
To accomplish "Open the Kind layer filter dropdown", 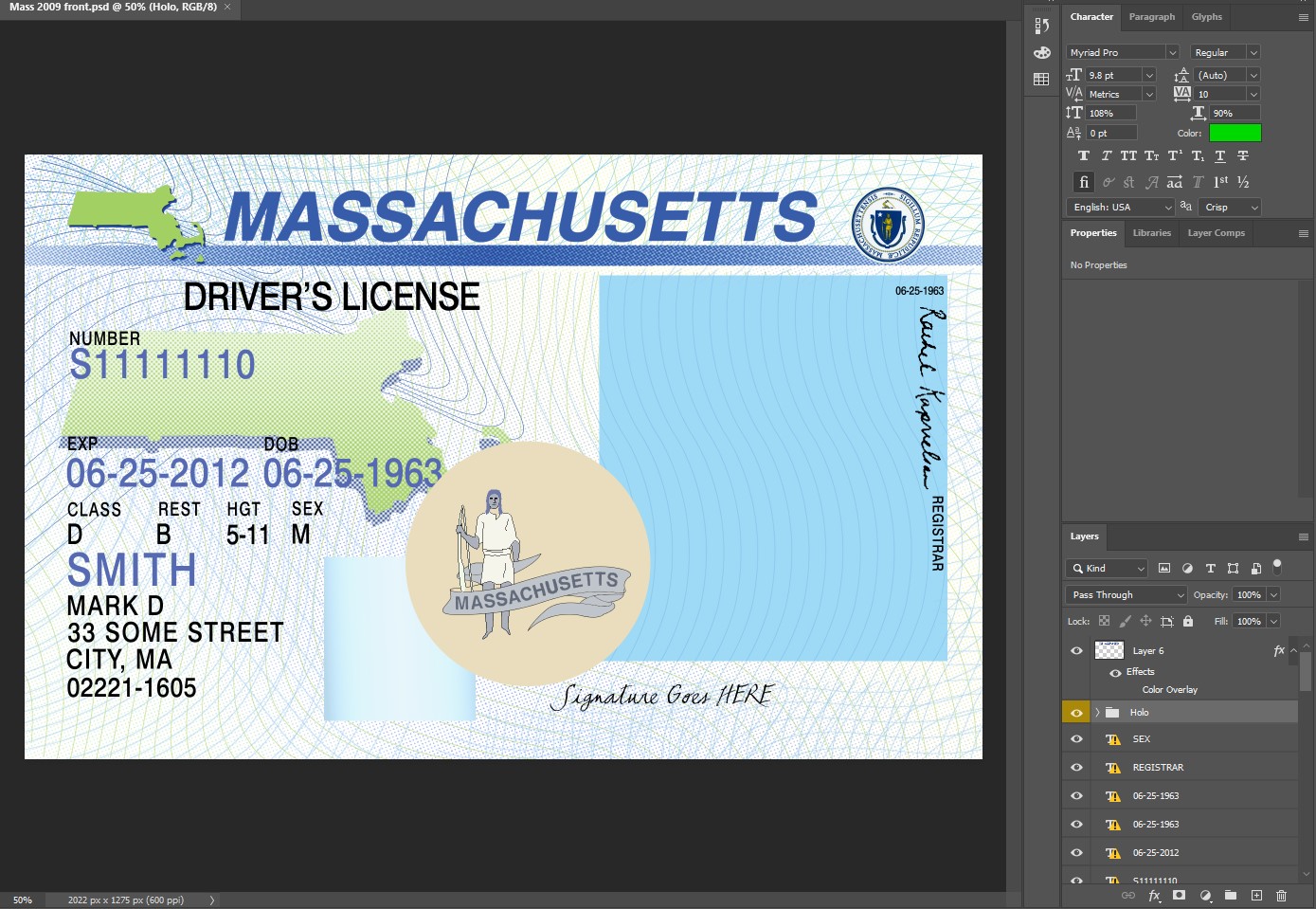I will [x=1107, y=568].
